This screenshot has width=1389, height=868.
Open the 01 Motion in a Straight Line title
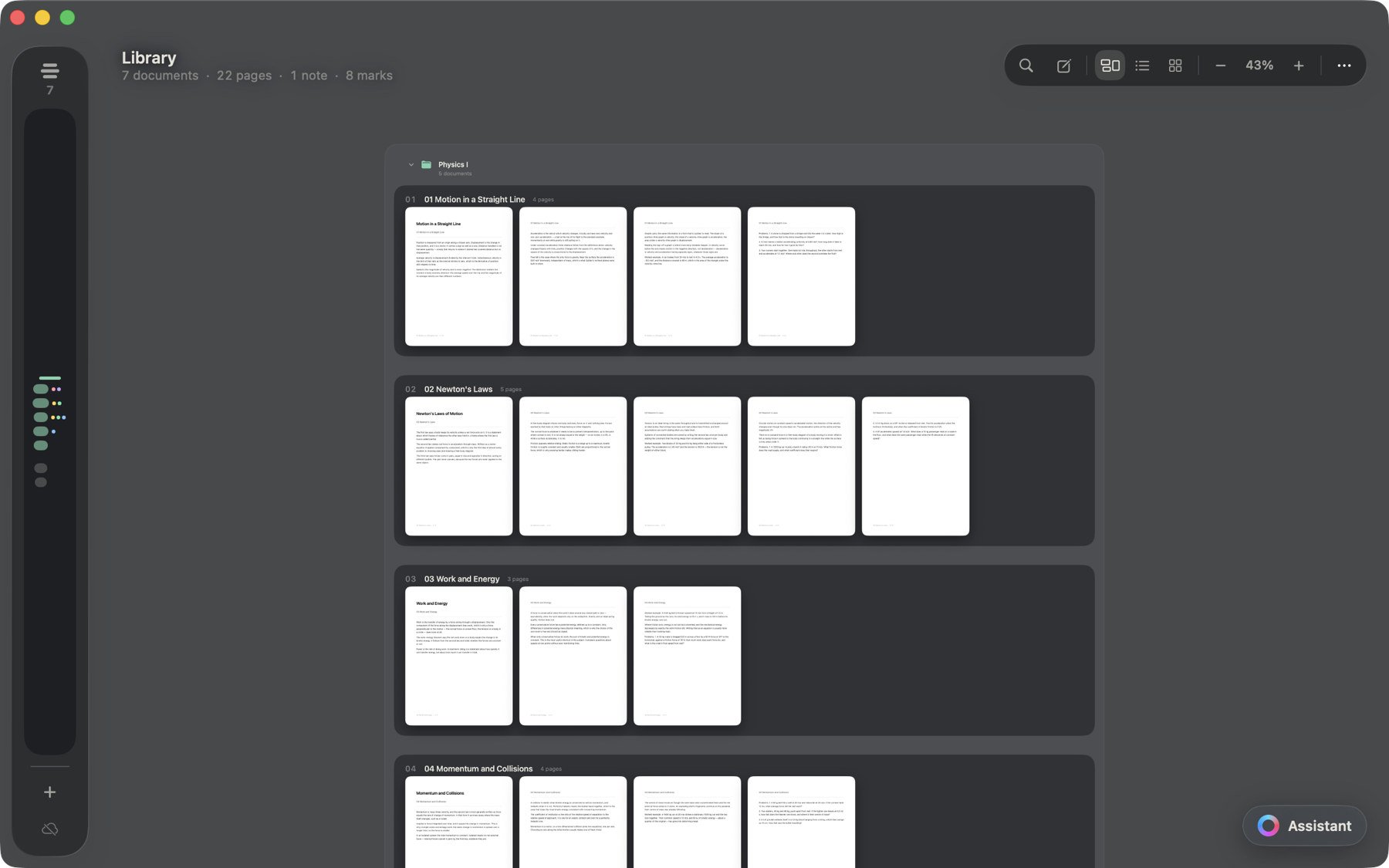click(x=475, y=199)
